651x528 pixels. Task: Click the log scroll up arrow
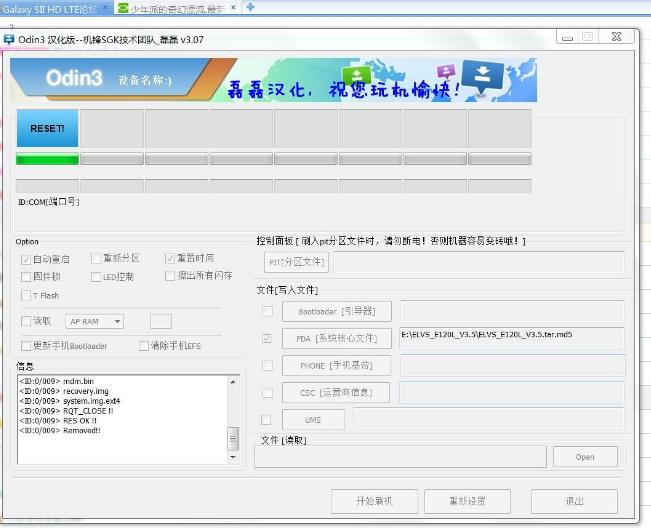click(x=233, y=381)
